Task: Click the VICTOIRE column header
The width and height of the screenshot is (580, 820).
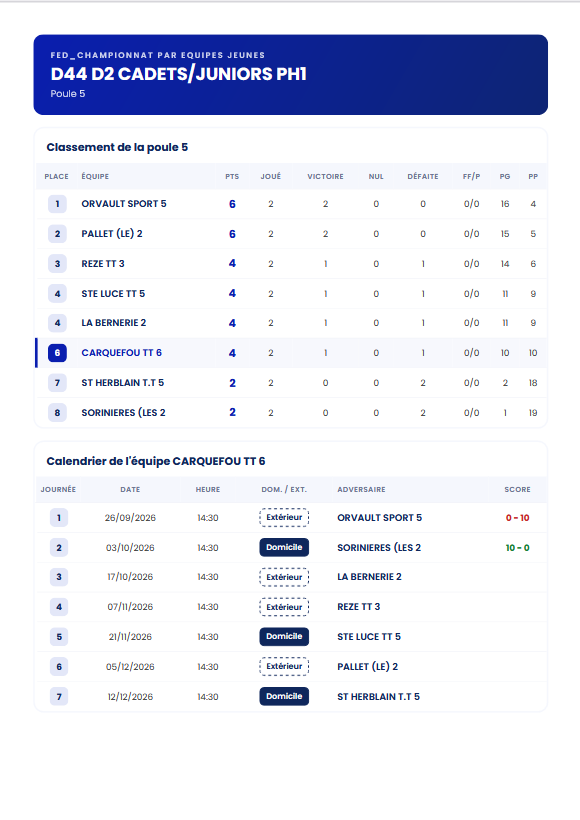Action: [x=325, y=177]
